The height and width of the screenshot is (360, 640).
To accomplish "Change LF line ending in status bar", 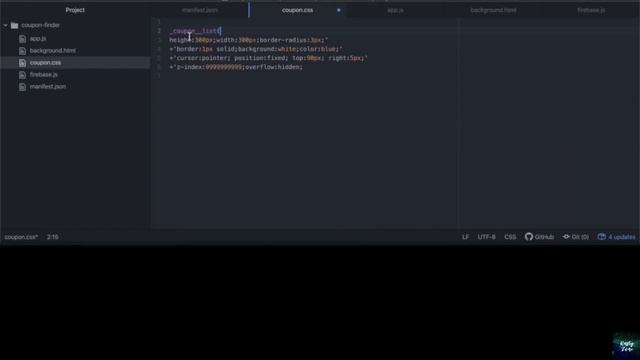I will click(x=465, y=237).
